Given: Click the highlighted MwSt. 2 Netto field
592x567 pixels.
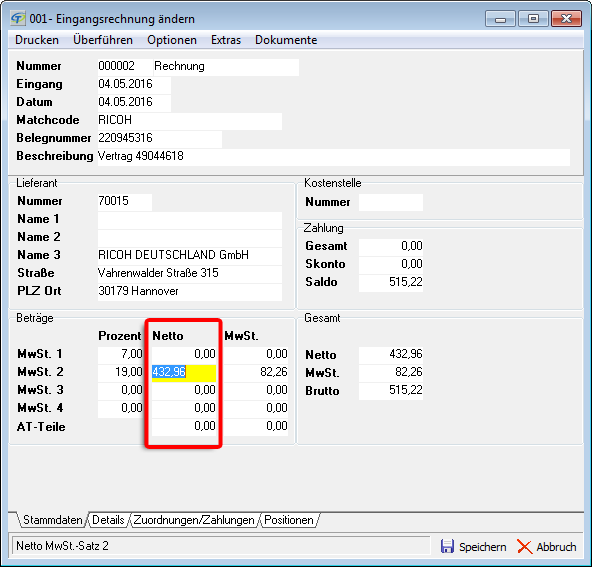Looking at the screenshot, I should (x=184, y=373).
